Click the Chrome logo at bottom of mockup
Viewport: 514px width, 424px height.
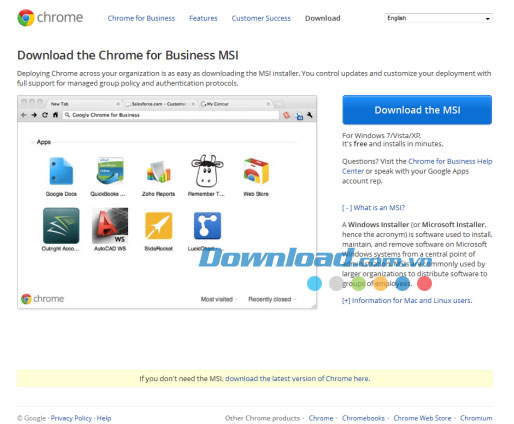click(42, 299)
